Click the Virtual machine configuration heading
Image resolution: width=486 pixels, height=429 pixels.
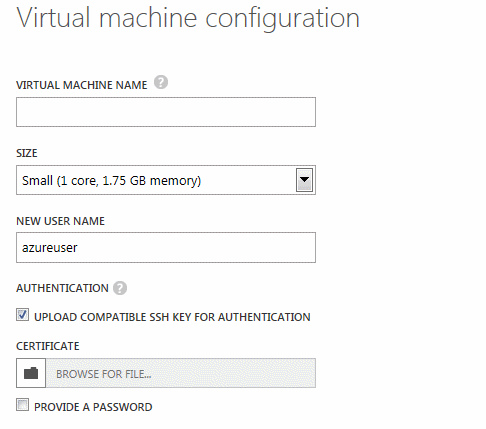tap(188, 19)
